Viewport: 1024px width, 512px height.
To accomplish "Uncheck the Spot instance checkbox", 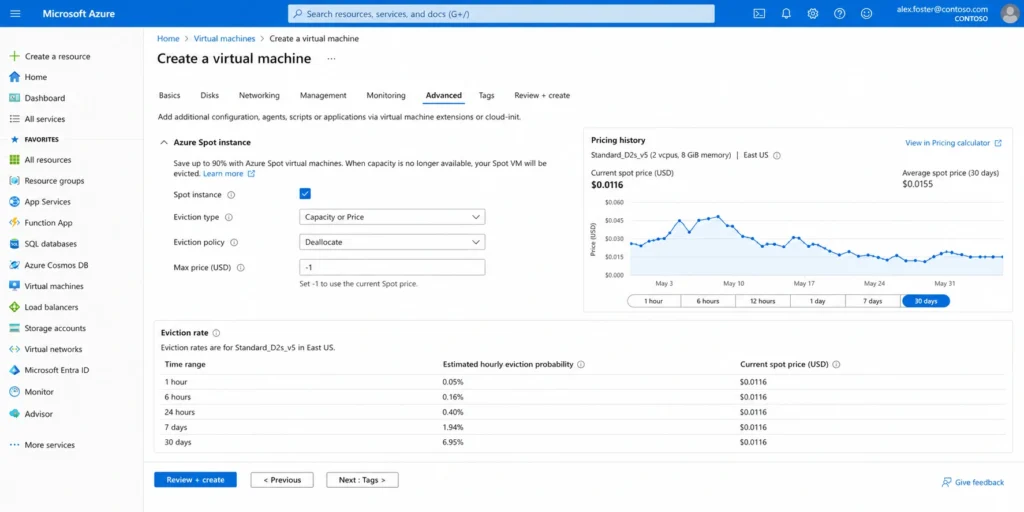I will click(305, 193).
